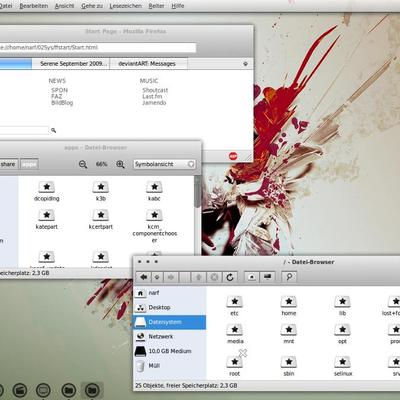
Task: Open the Jamendo link
Action: [154, 103]
